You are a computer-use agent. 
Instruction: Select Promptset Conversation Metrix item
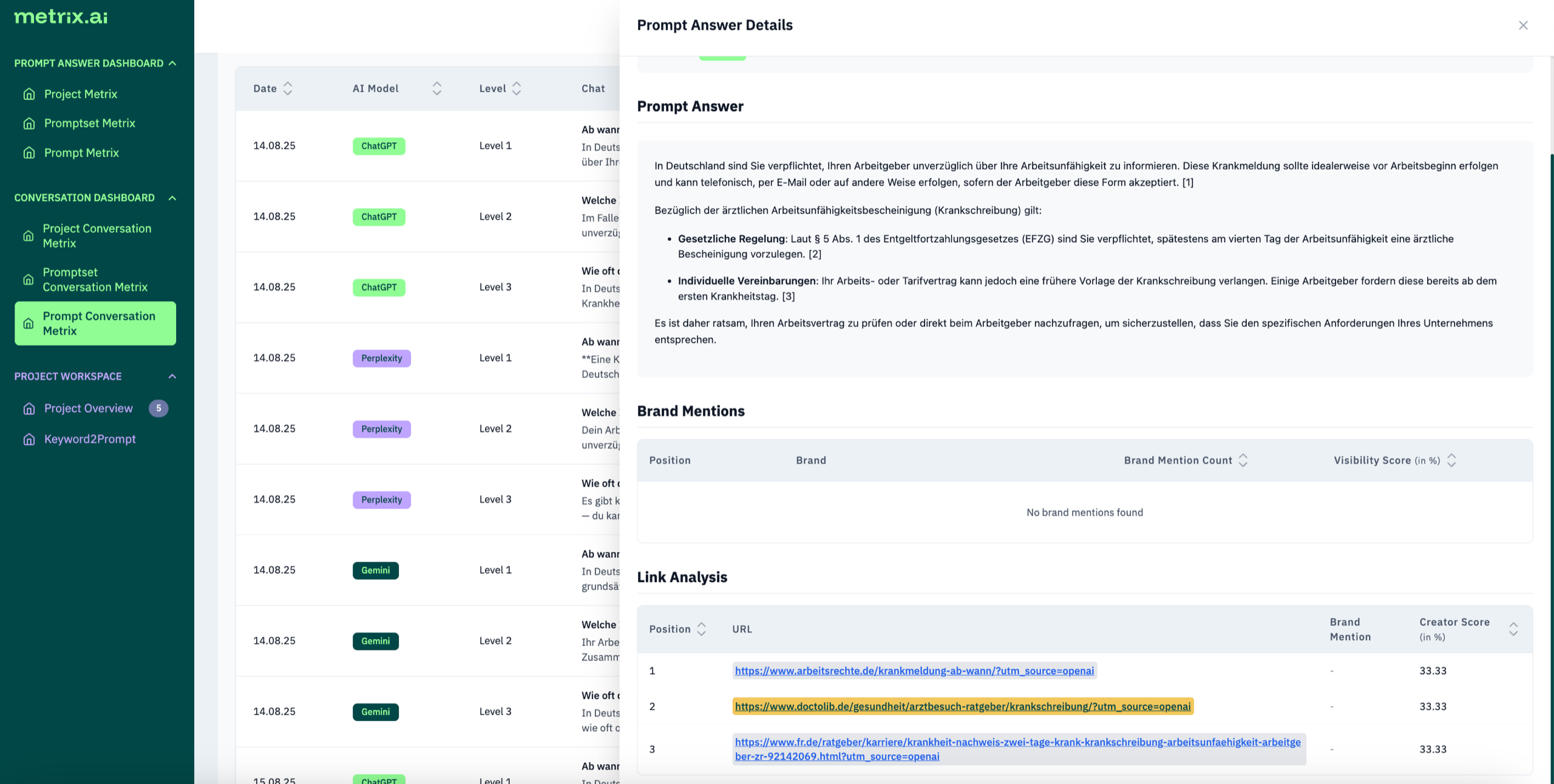tap(95, 280)
